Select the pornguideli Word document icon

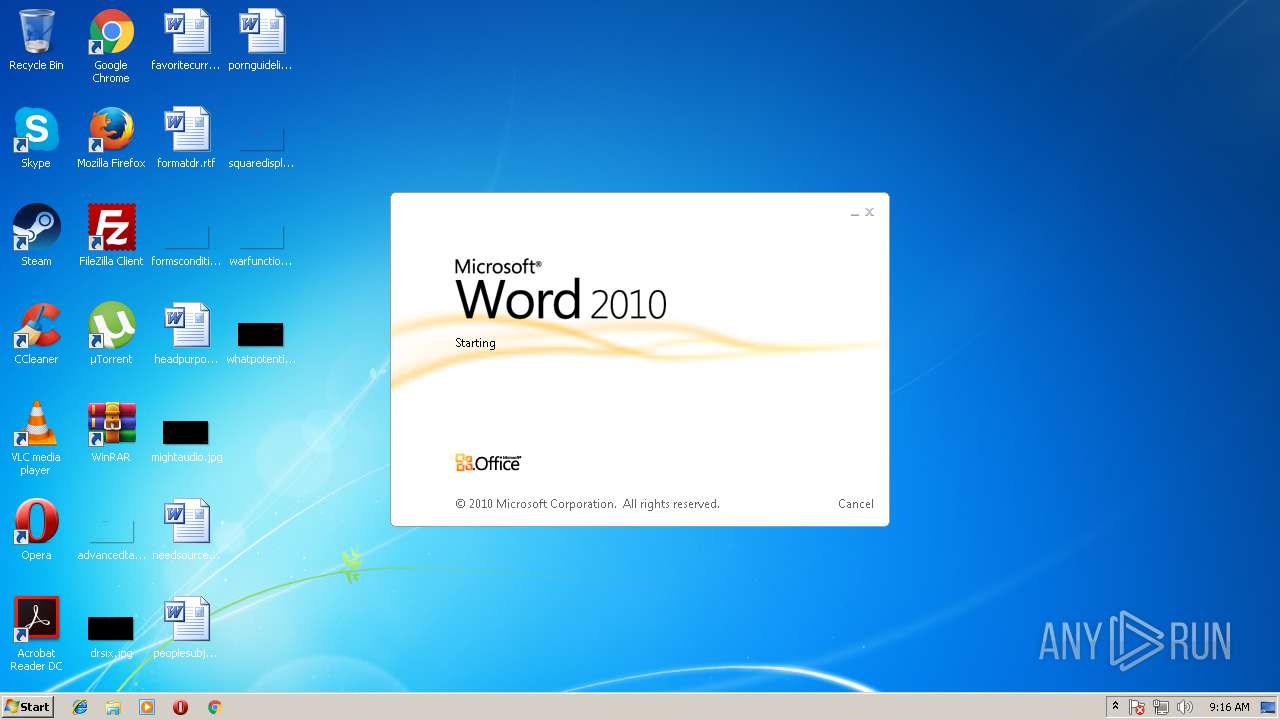point(261,41)
